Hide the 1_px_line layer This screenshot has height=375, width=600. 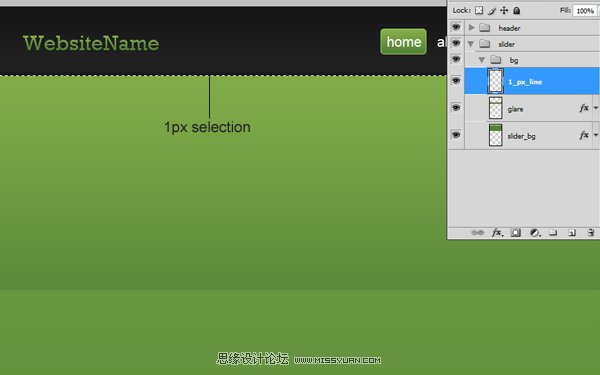coord(456,80)
